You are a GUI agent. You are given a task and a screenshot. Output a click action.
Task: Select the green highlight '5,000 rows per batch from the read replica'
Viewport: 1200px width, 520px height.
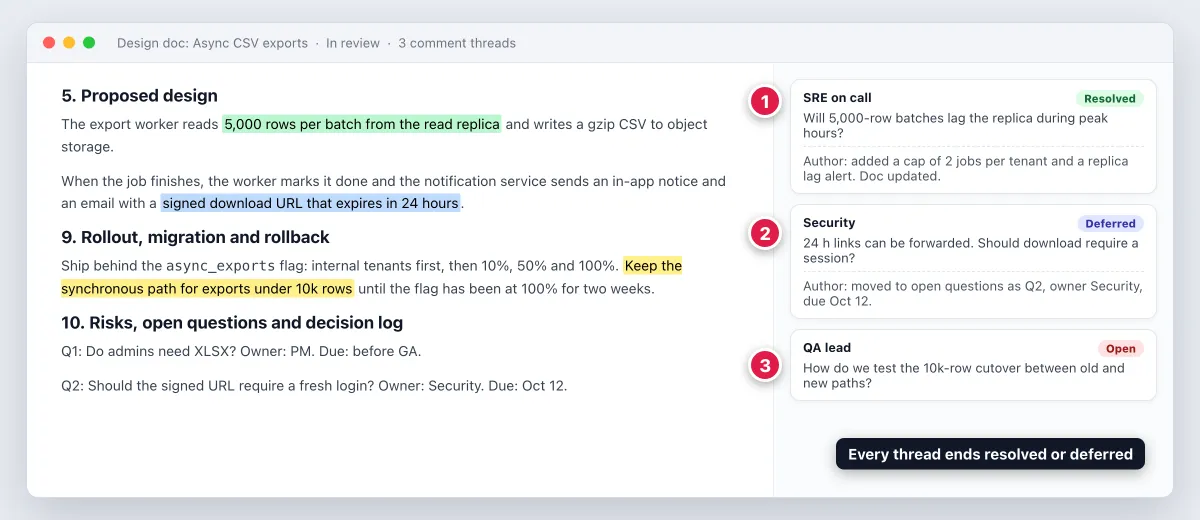click(x=361, y=124)
